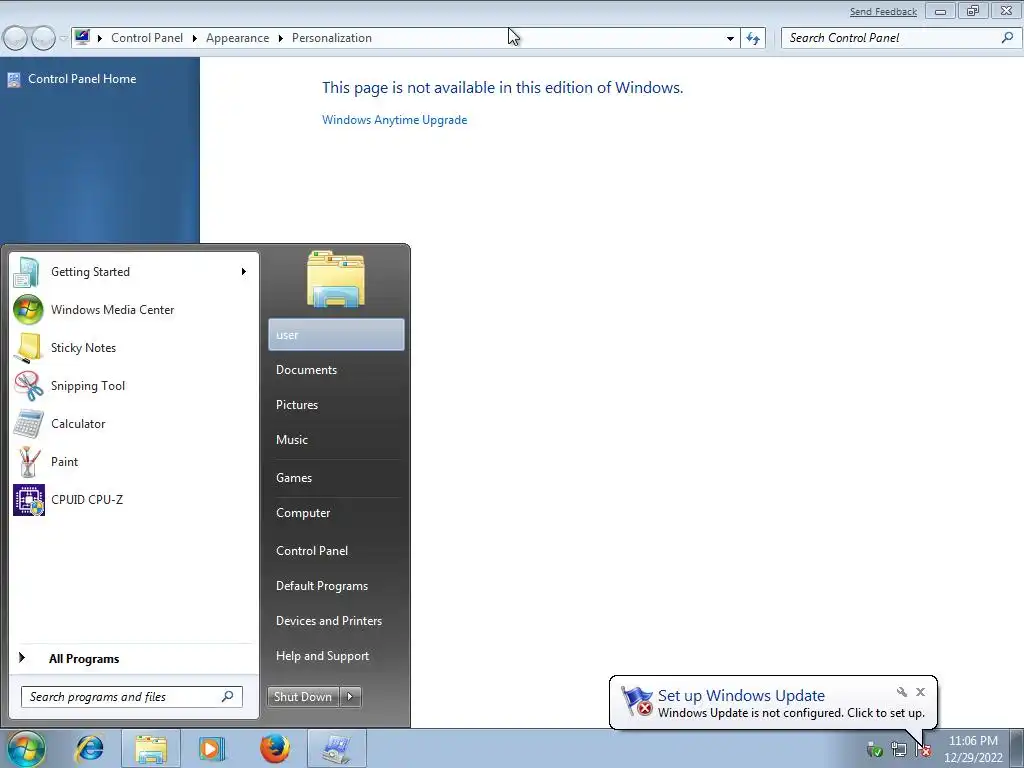
Task: Open address bar history dropdown
Action: [x=730, y=39]
